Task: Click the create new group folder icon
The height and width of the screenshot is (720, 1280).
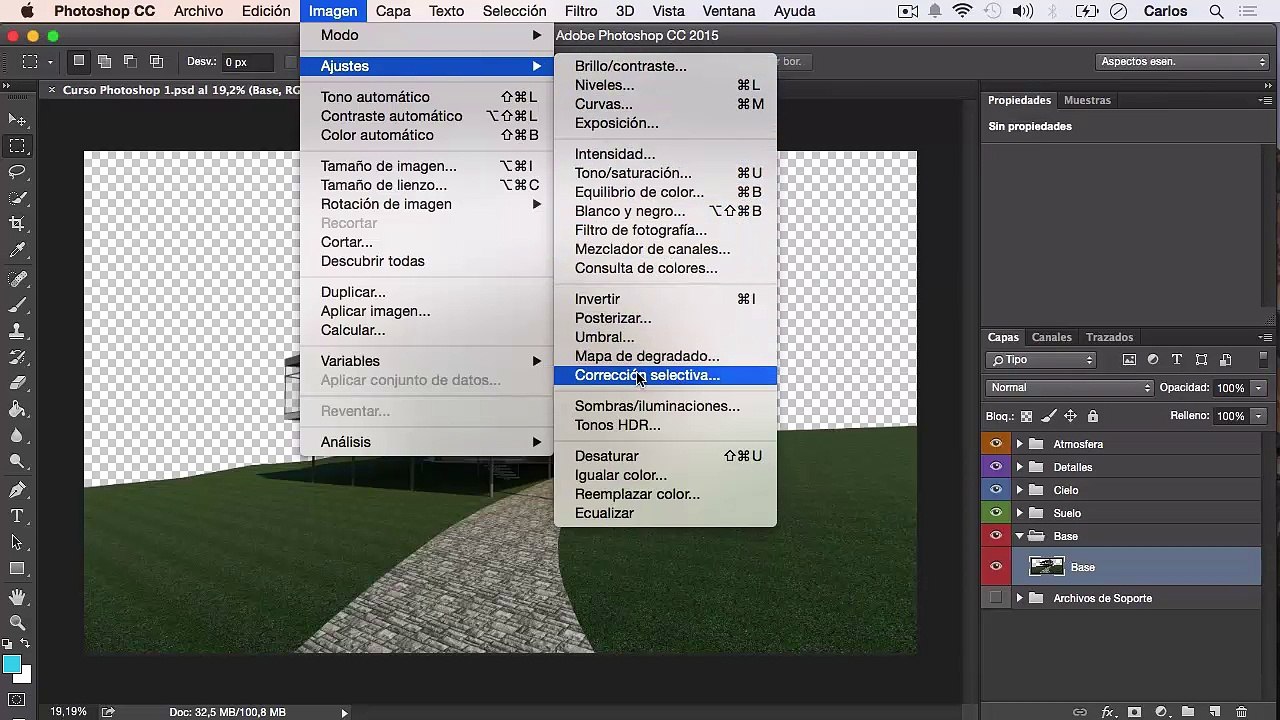Action: [x=1188, y=712]
